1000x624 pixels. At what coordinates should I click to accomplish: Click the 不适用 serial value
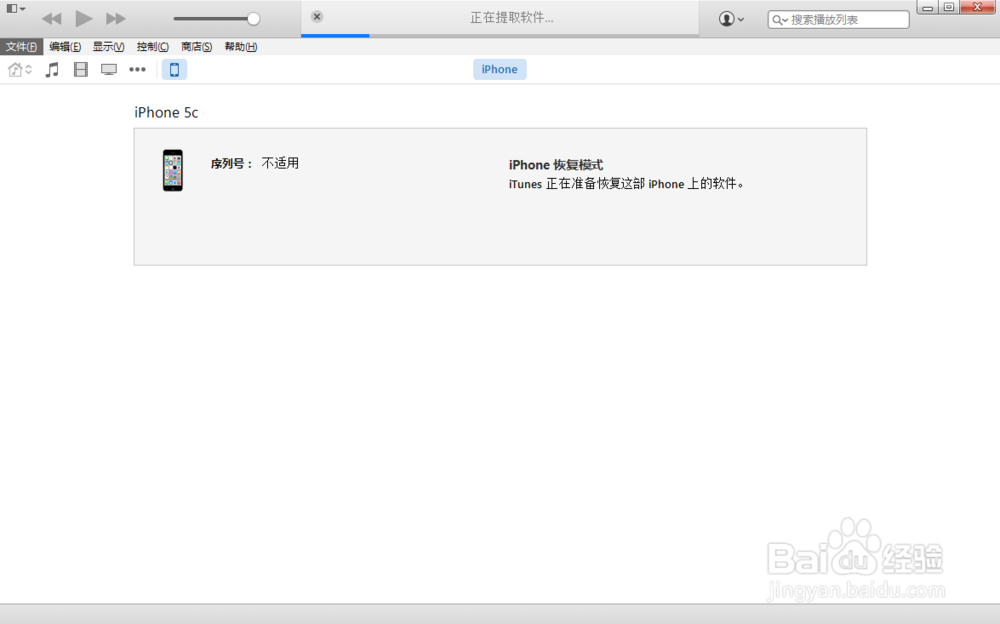pyautogui.click(x=280, y=163)
